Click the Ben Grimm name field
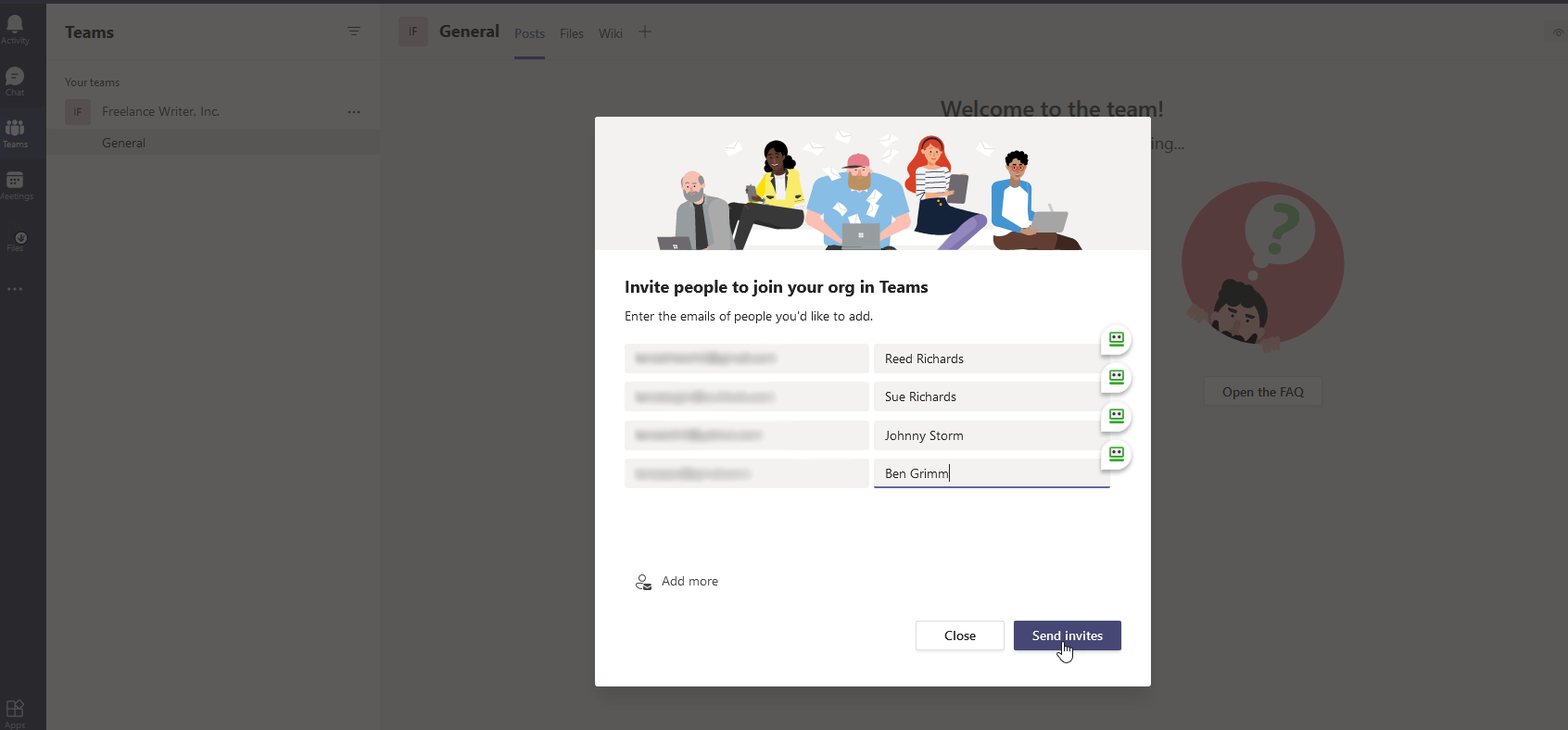The width and height of the screenshot is (1568, 730). [x=992, y=473]
